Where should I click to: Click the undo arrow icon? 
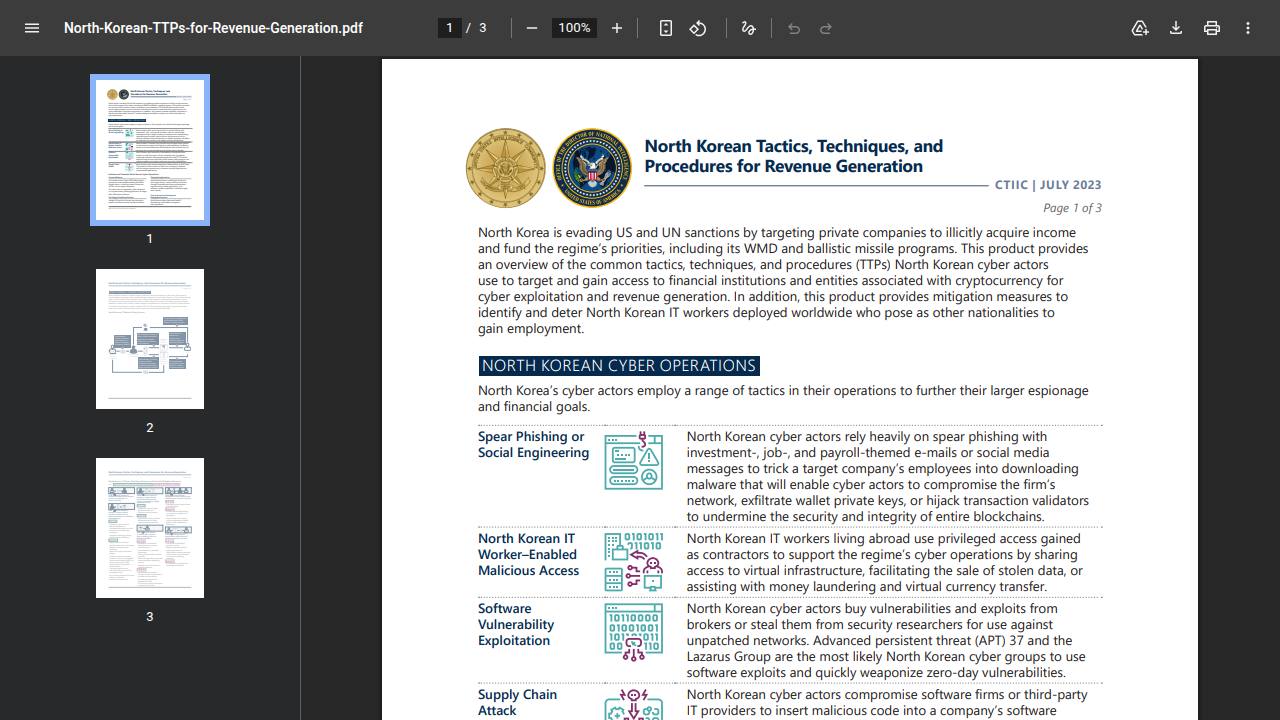point(794,28)
